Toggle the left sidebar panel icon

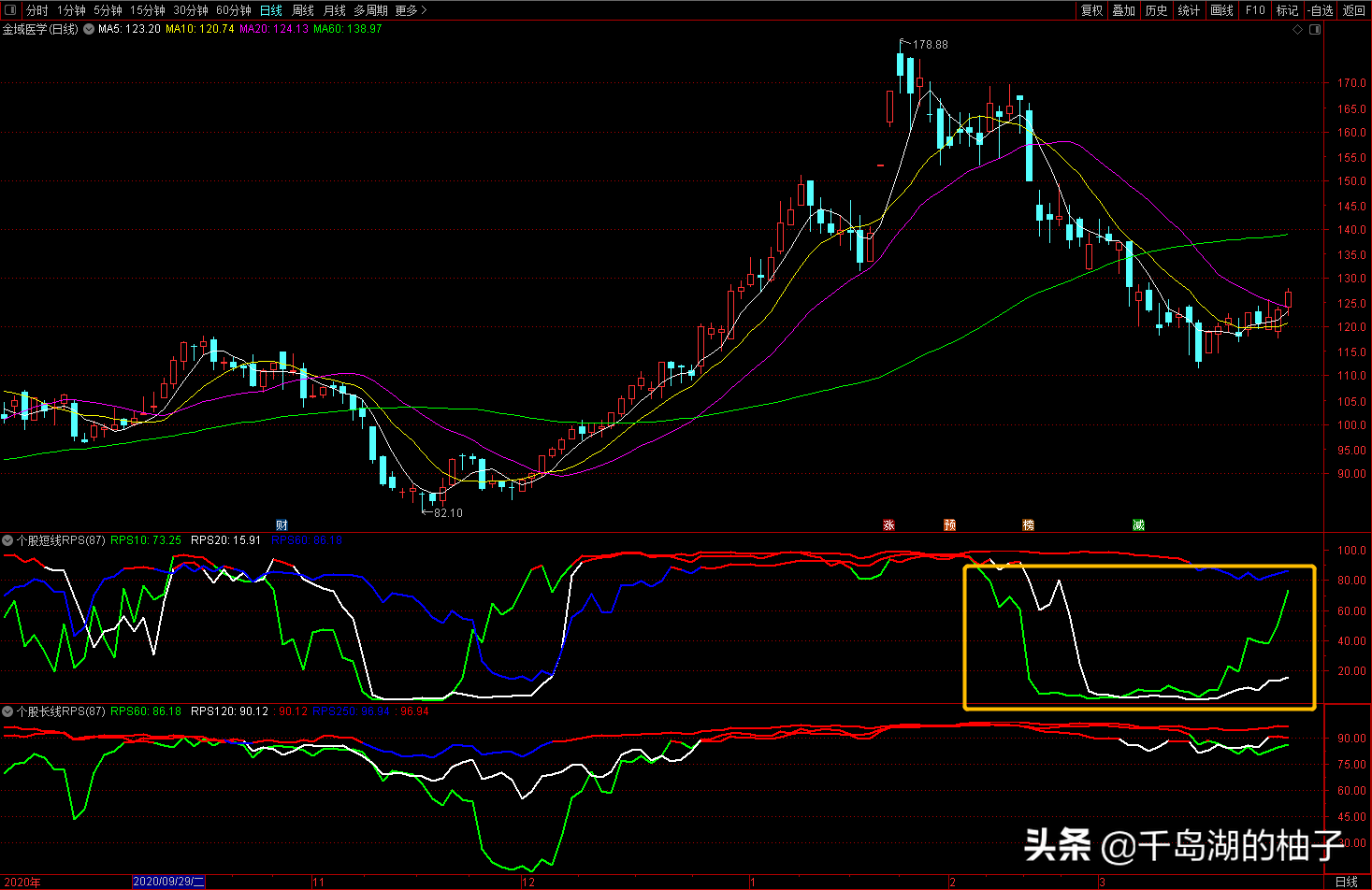(x=11, y=10)
